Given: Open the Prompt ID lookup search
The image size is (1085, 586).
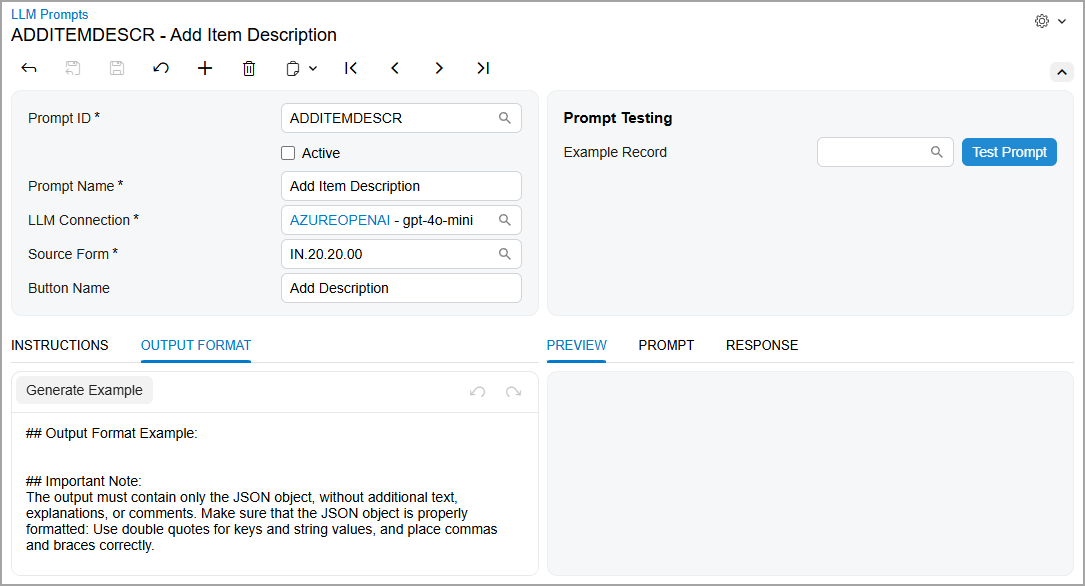Looking at the screenshot, I should 505,118.
